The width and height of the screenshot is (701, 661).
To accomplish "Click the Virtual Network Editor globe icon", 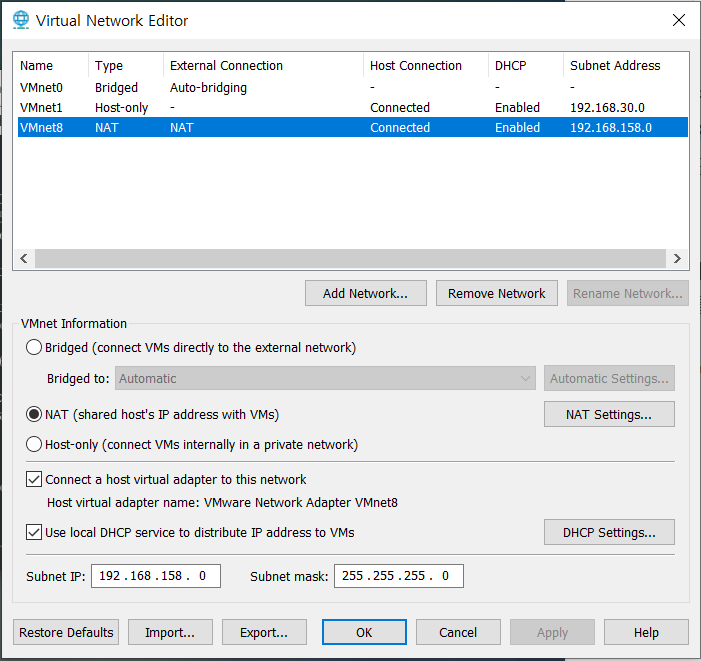I will 21,21.
